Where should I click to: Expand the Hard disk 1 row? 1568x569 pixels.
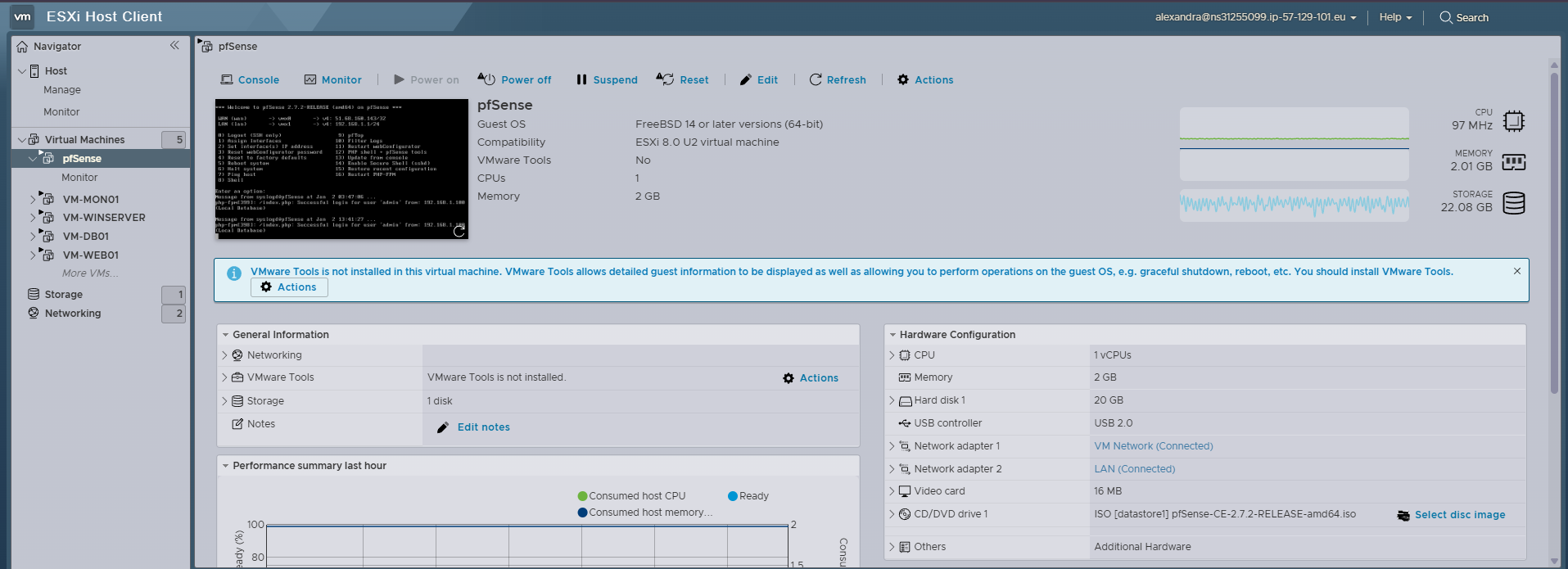892,400
